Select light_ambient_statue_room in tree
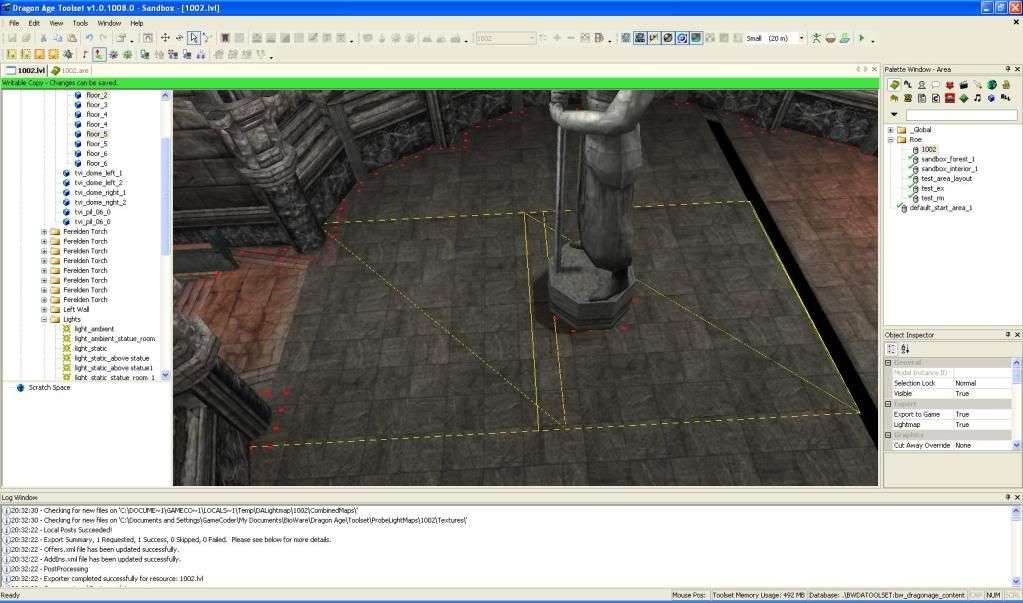 (x=114, y=338)
